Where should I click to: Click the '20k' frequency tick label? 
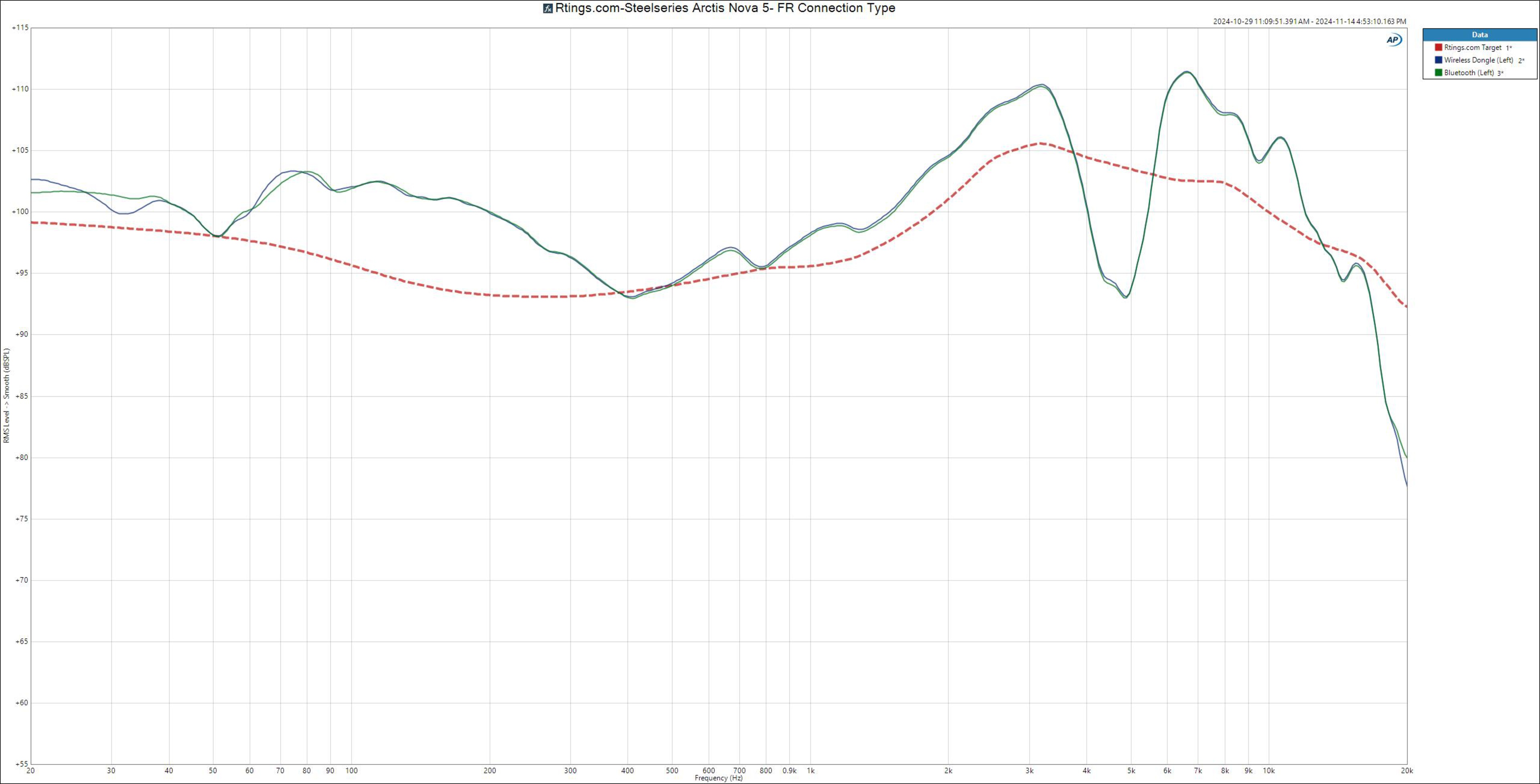(1407, 771)
